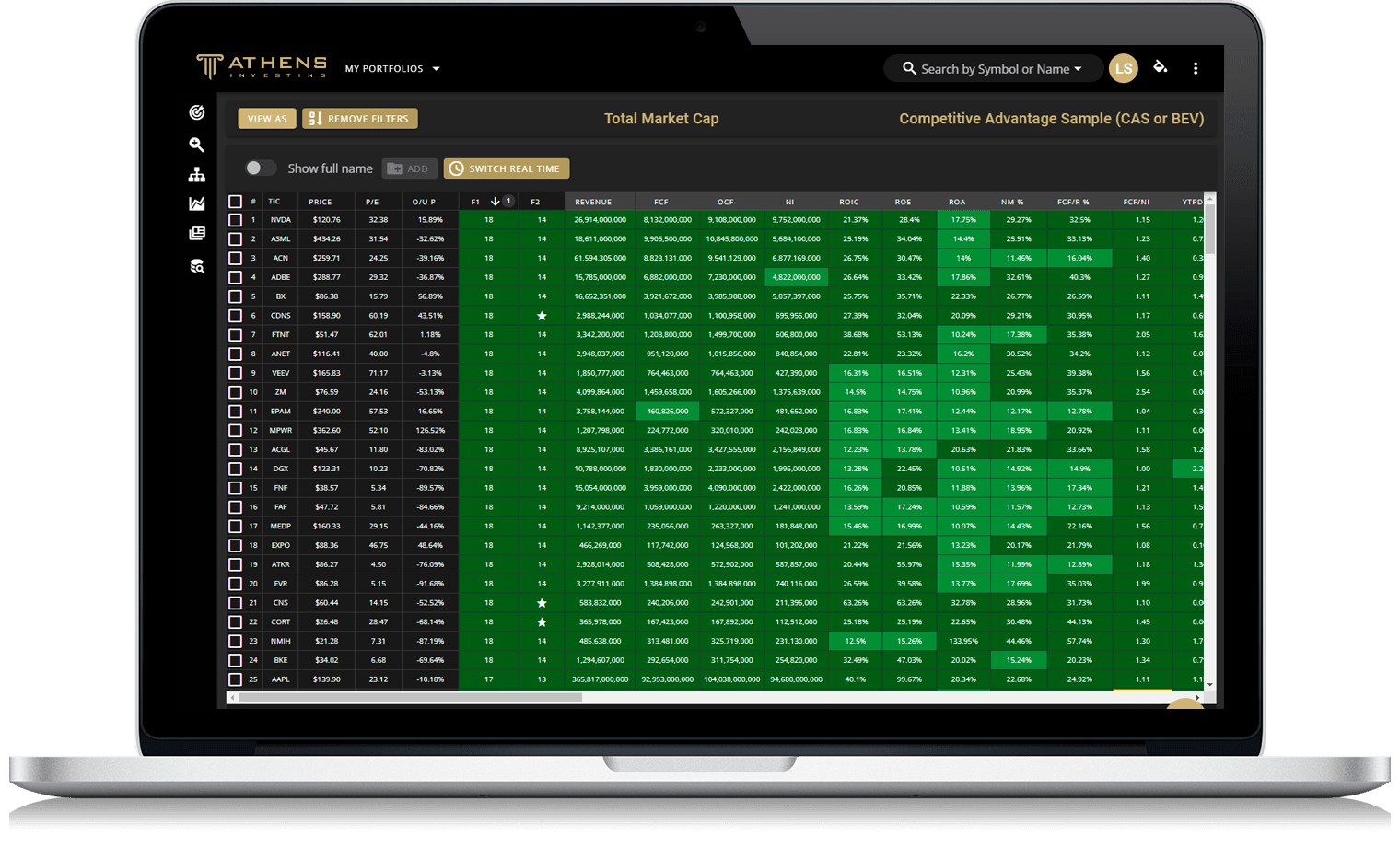Expand the My Portfolios dropdown
The image size is (1400, 847).
[392, 69]
